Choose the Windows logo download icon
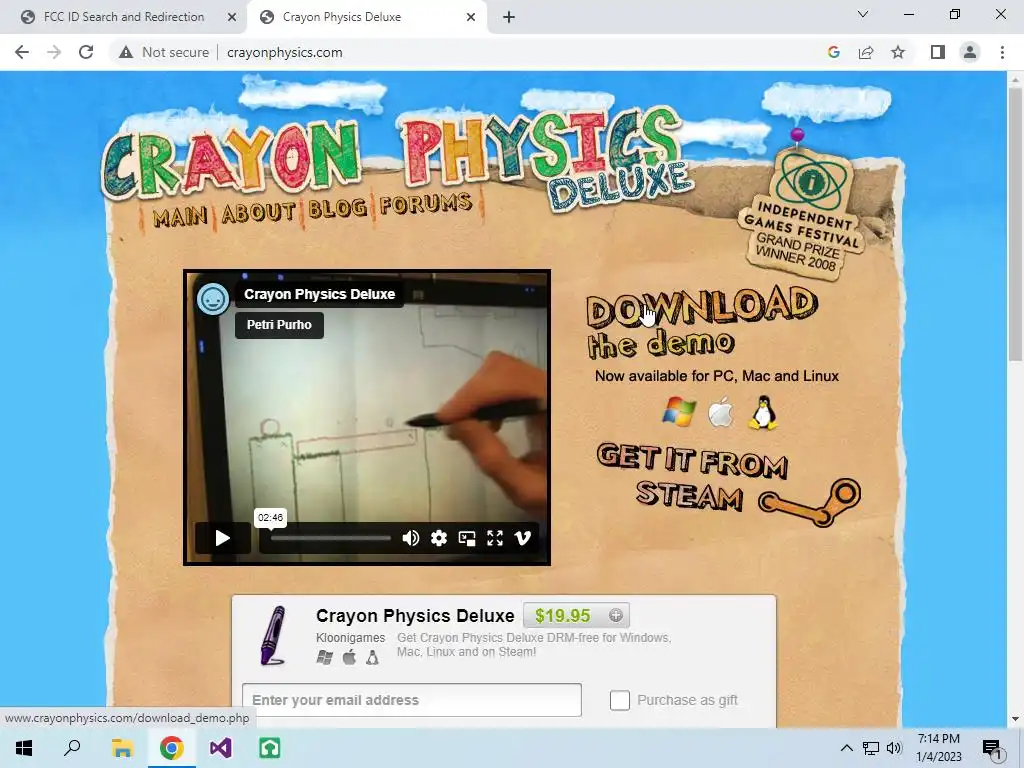 point(679,413)
